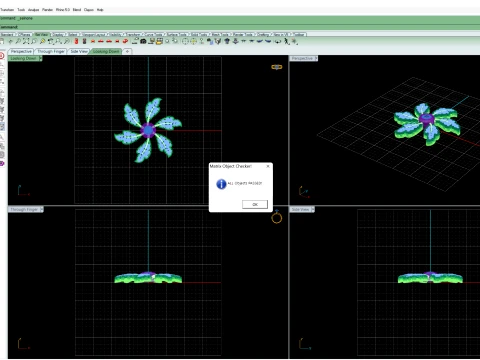The height and width of the screenshot is (360, 480).
Task: Select the Standard toolbar tab
Action: click(8, 34)
